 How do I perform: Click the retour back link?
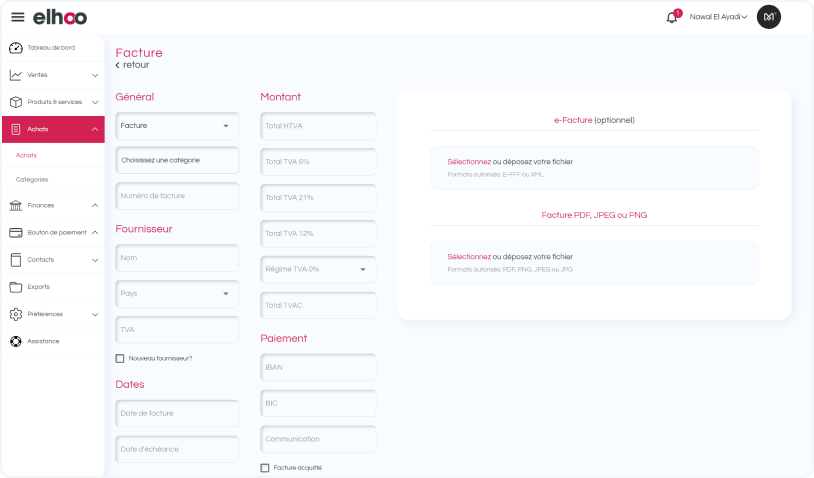[133, 65]
